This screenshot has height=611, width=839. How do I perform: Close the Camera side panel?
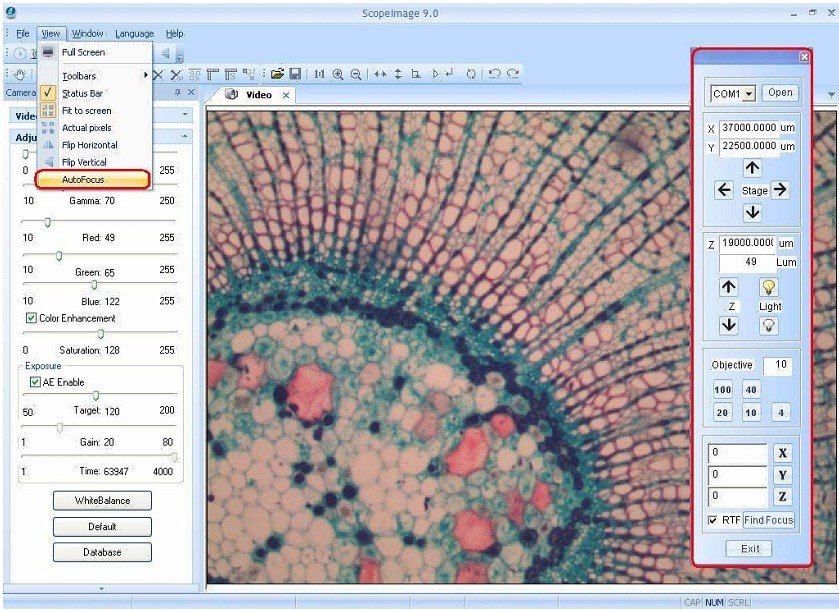[191, 93]
